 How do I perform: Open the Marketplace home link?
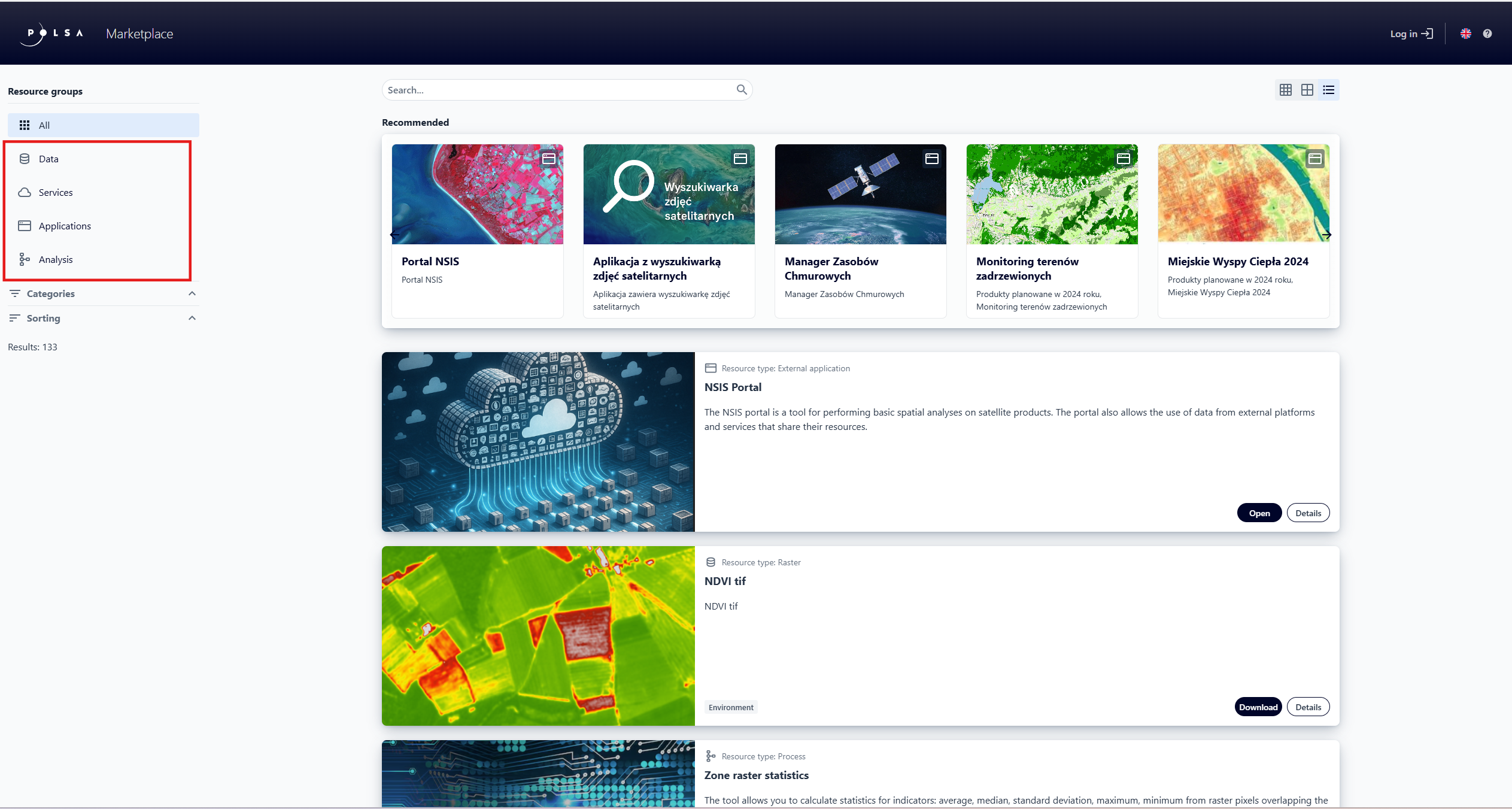tap(139, 34)
